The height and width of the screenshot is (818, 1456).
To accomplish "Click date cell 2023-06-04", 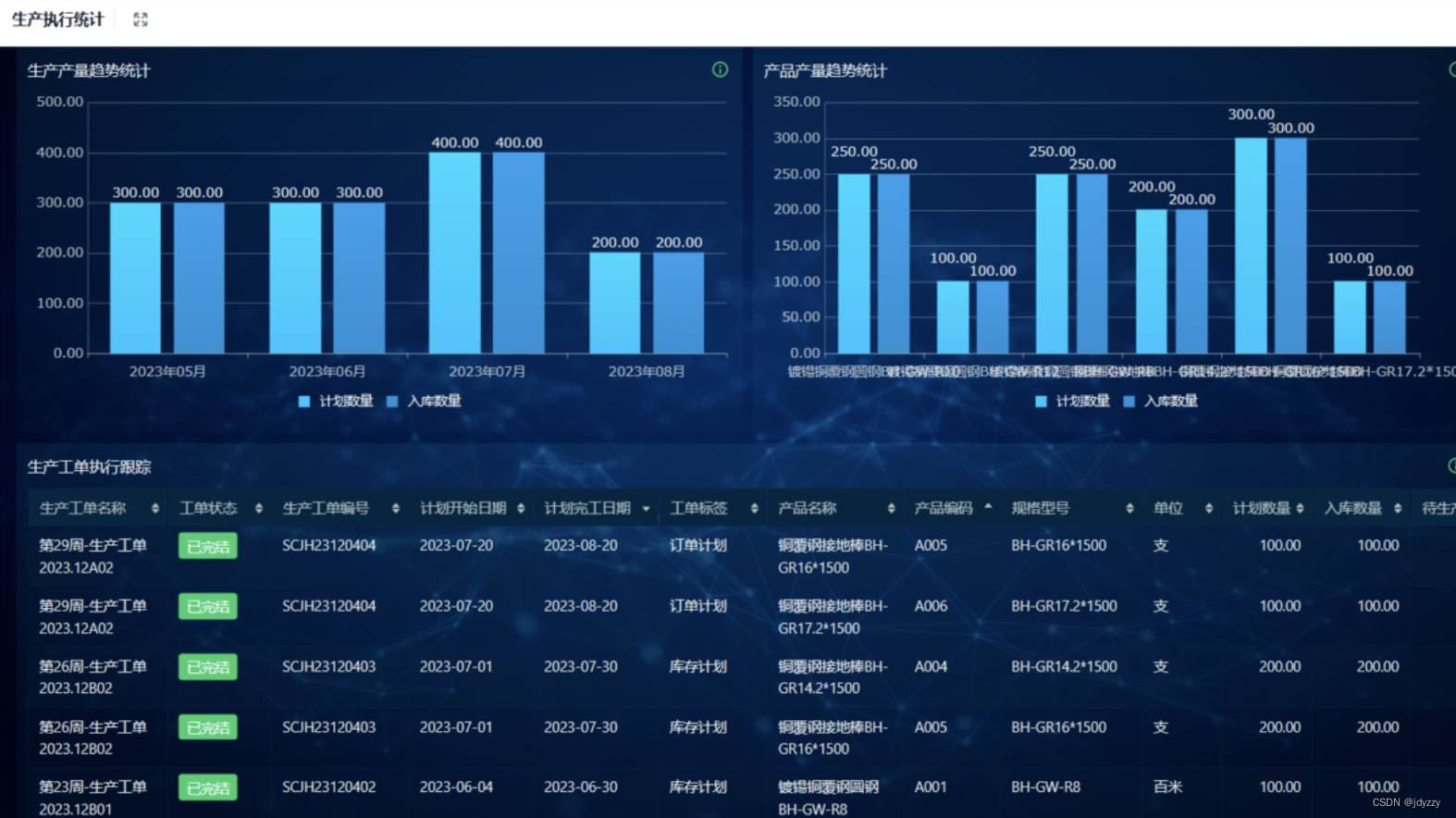I will [456, 787].
